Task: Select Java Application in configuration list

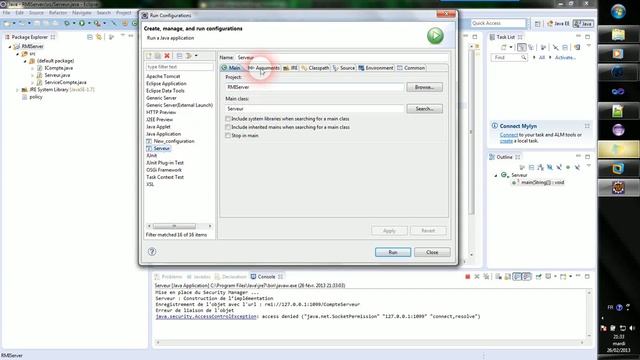Action: (x=163, y=134)
